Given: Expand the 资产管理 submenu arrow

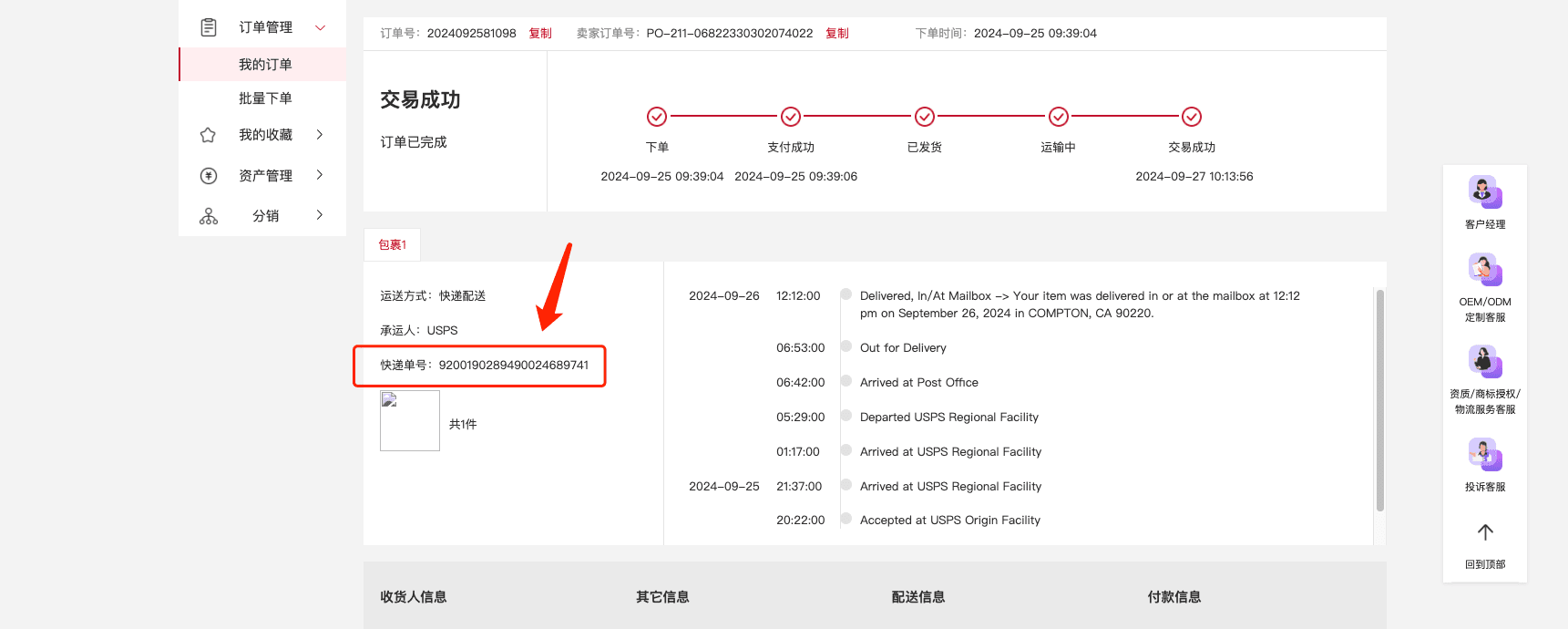Looking at the screenshot, I should pos(320,175).
